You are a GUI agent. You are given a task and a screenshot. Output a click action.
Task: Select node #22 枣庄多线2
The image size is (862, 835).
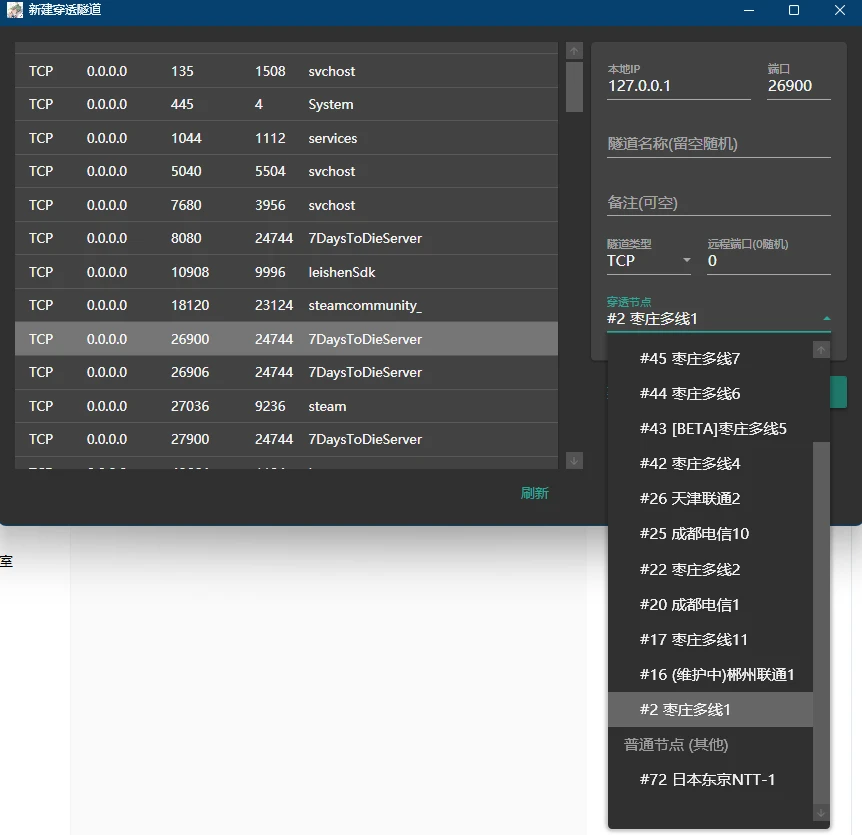(710, 569)
